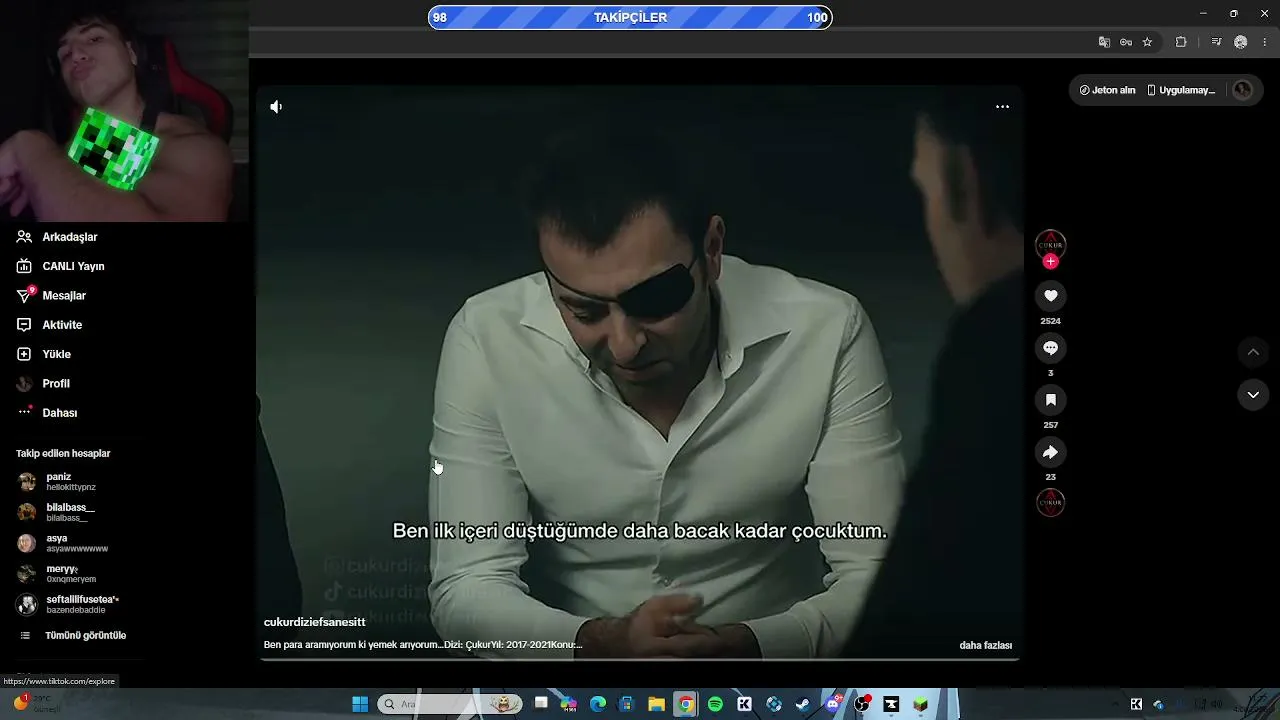Viewport: 1280px width, 720px height.
Task: Click the Uygulamayı get-app button
Action: point(1181,90)
